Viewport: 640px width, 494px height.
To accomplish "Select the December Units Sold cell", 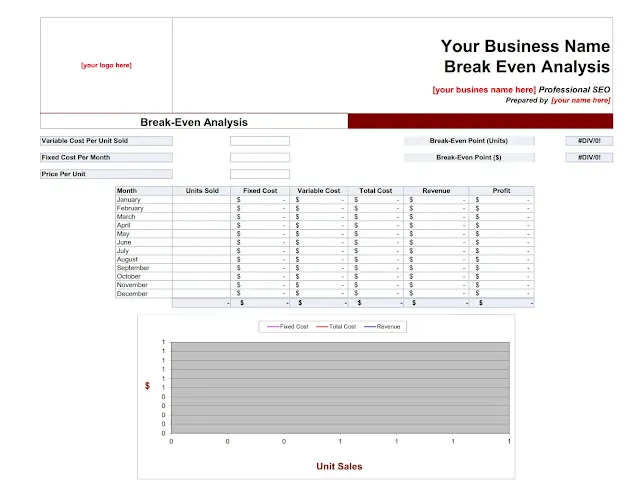I will click(x=202, y=294).
